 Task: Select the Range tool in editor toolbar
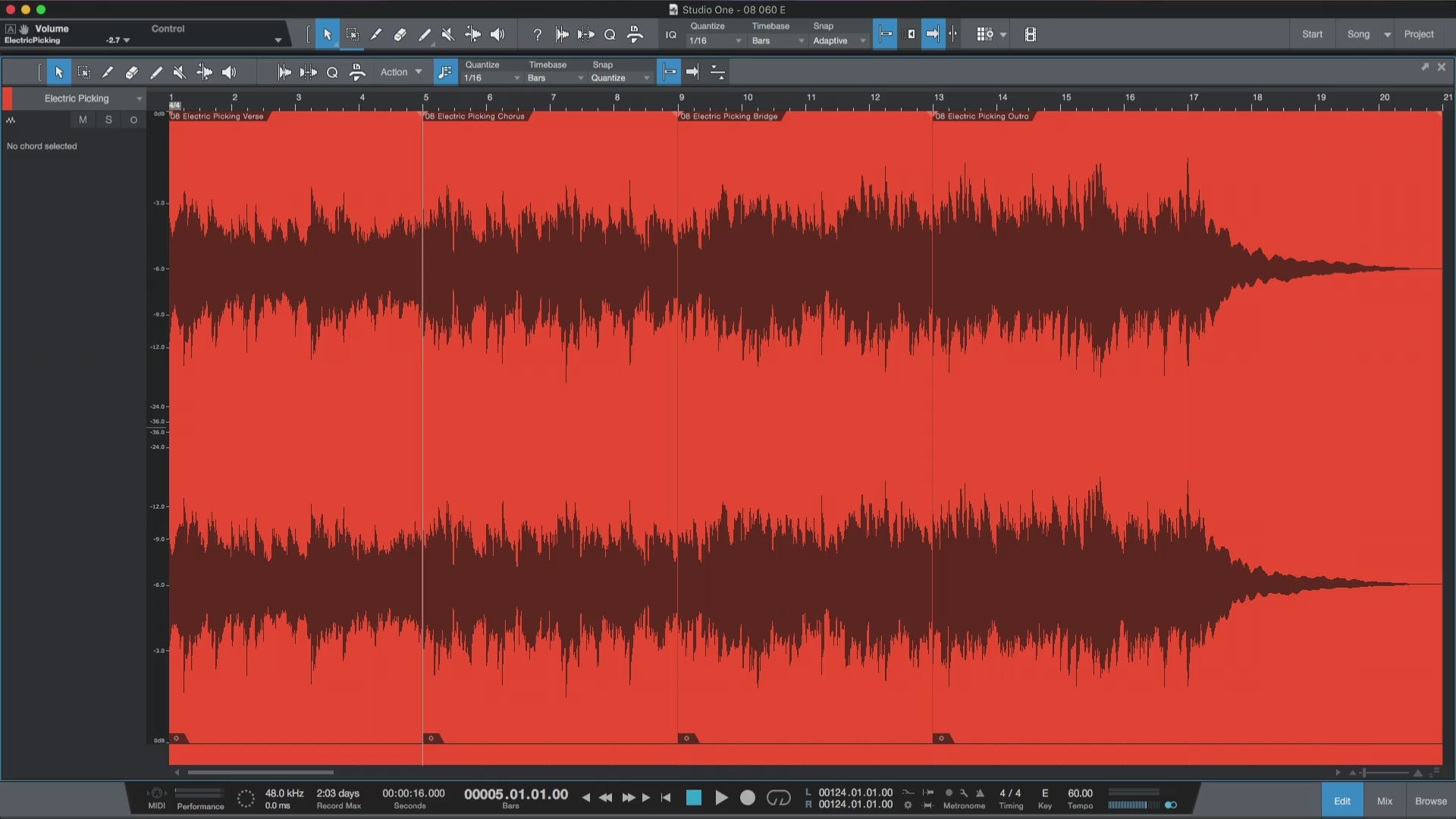click(84, 72)
